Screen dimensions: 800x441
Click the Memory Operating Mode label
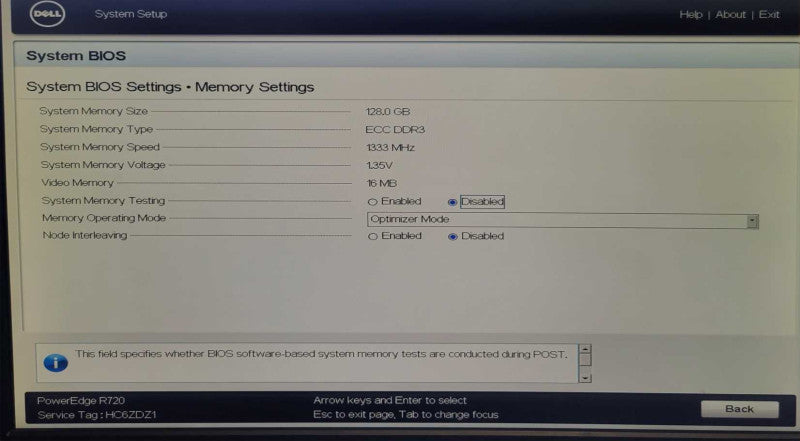coord(104,218)
